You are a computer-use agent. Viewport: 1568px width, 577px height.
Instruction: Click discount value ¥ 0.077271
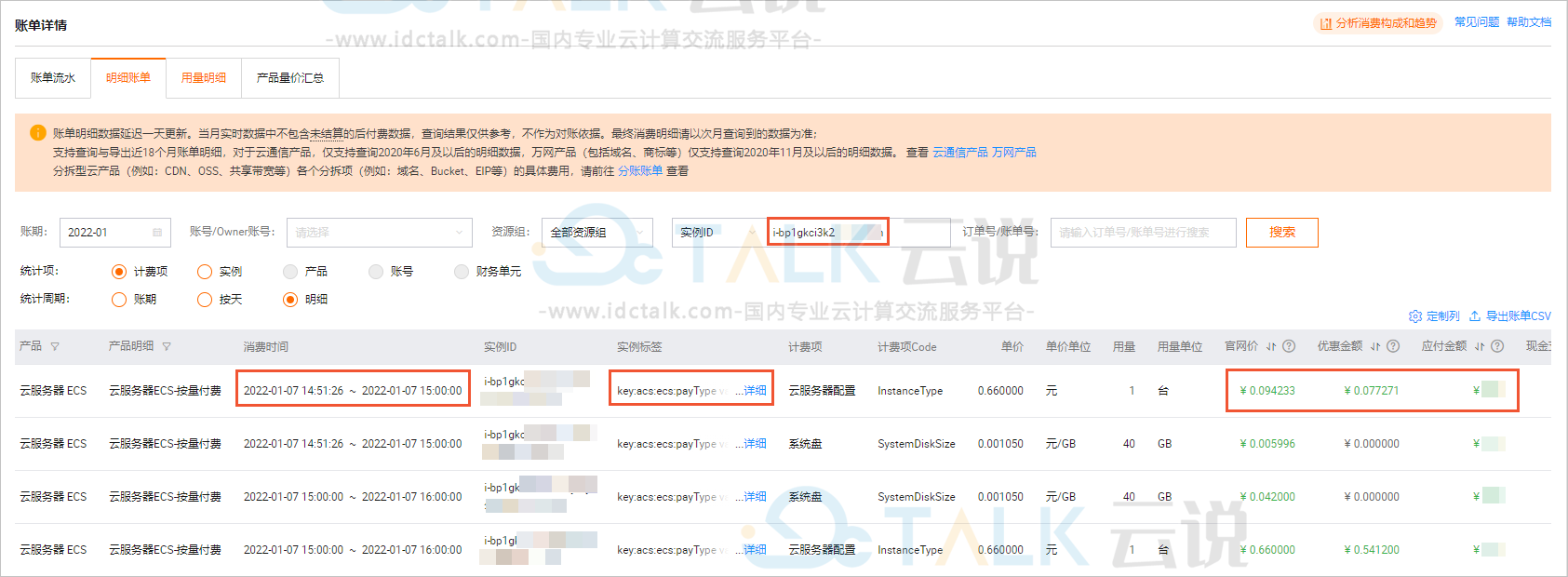pyautogui.click(x=1372, y=391)
